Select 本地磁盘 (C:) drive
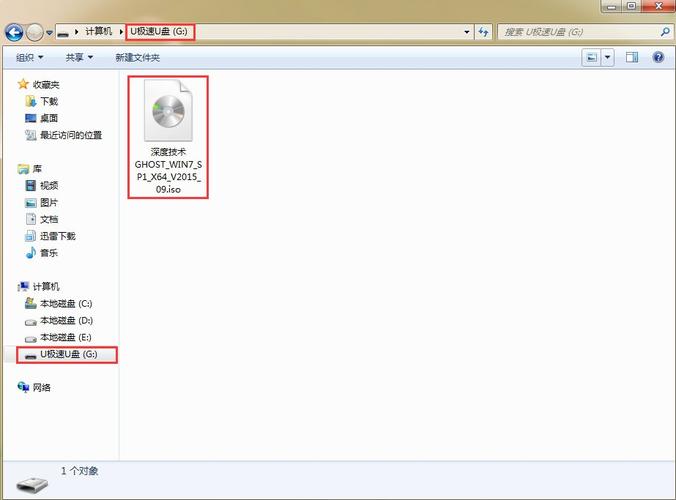Image resolution: width=676 pixels, height=500 pixels. (x=65, y=303)
